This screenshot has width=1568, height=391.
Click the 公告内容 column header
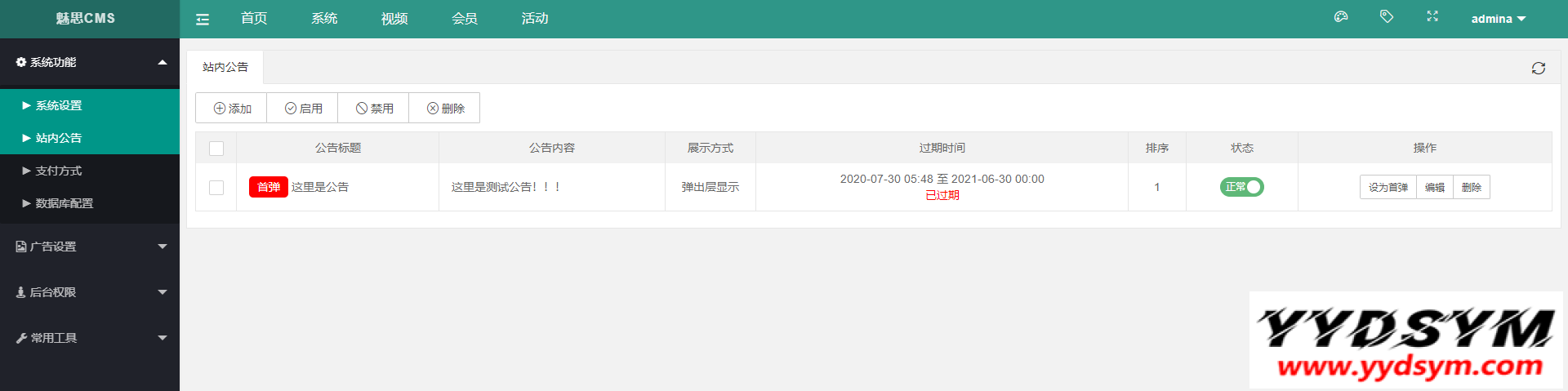[x=552, y=148]
